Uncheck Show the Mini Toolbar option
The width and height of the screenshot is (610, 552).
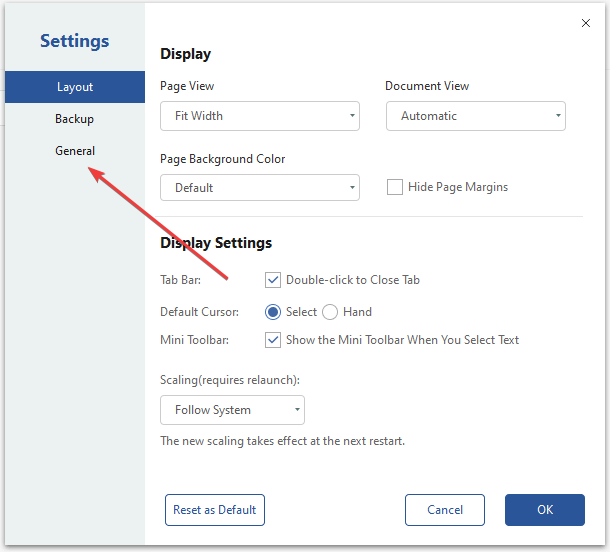pyautogui.click(x=273, y=340)
